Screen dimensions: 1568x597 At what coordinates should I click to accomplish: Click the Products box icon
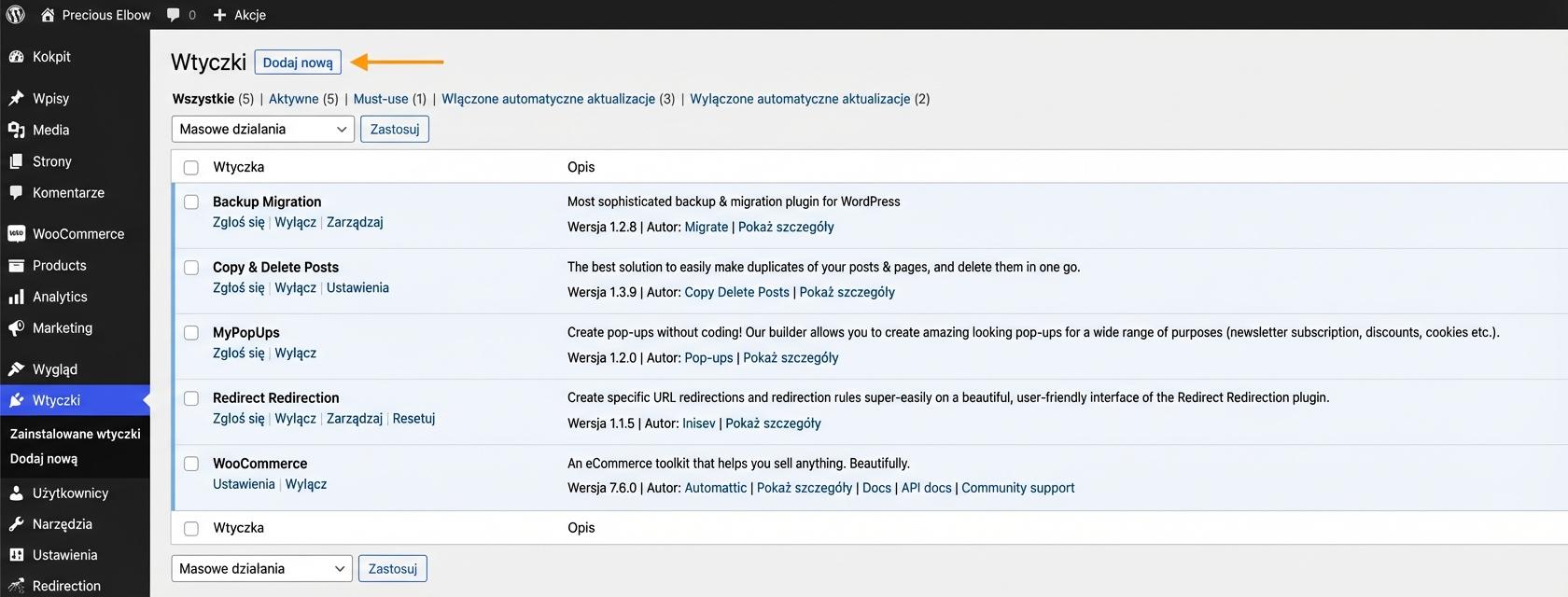click(x=16, y=266)
